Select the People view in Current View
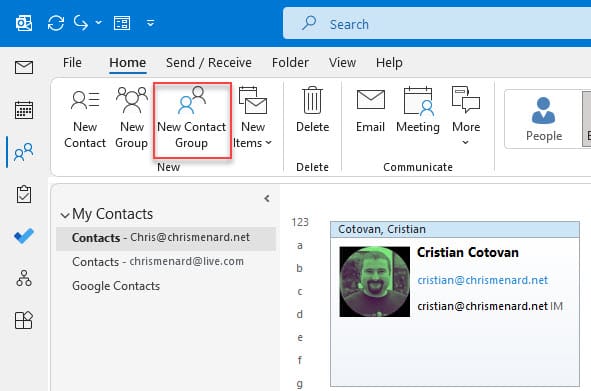The width and height of the screenshot is (591, 391). (544, 119)
